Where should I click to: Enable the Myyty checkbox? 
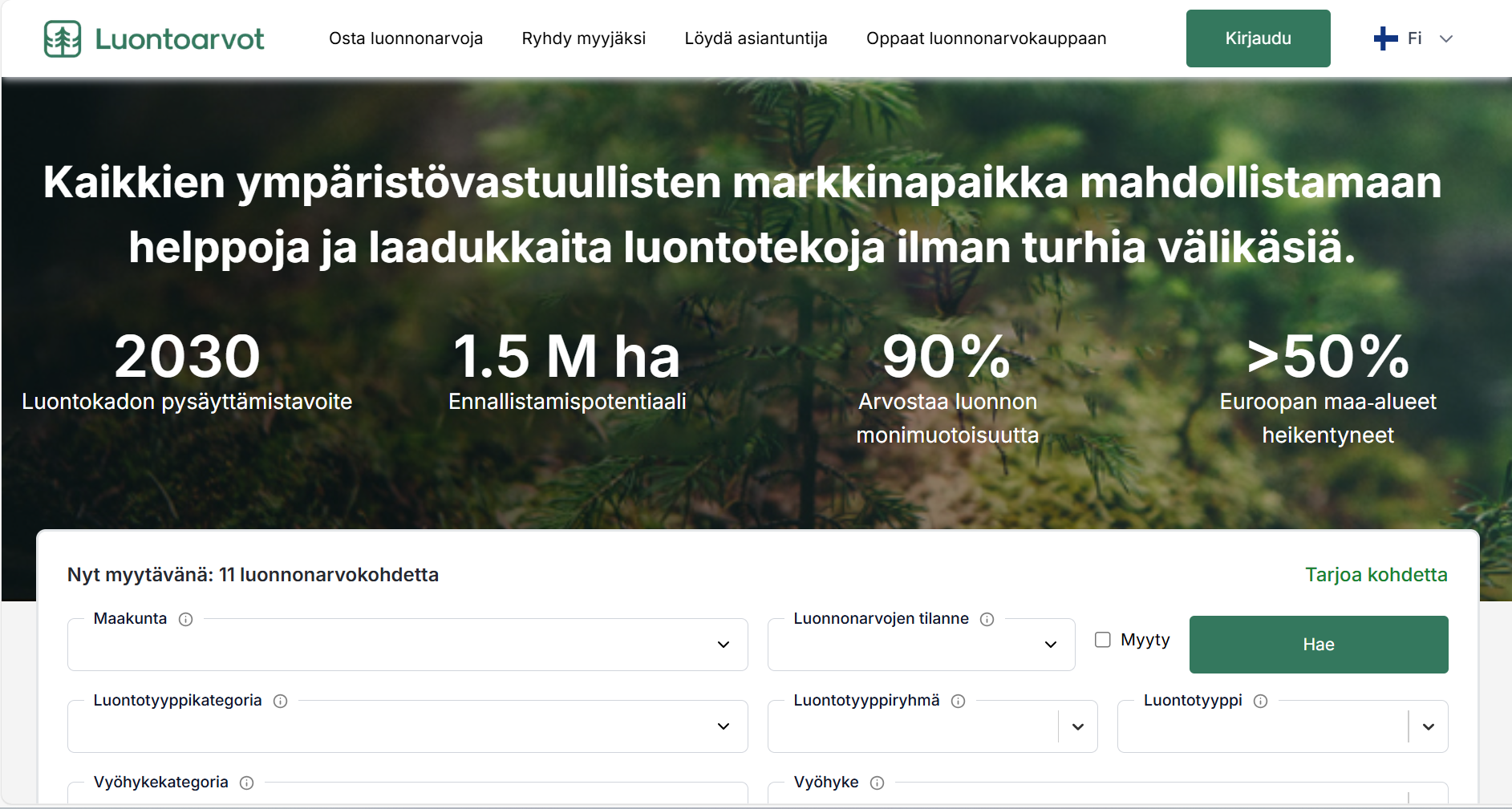click(x=1103, y=640)
